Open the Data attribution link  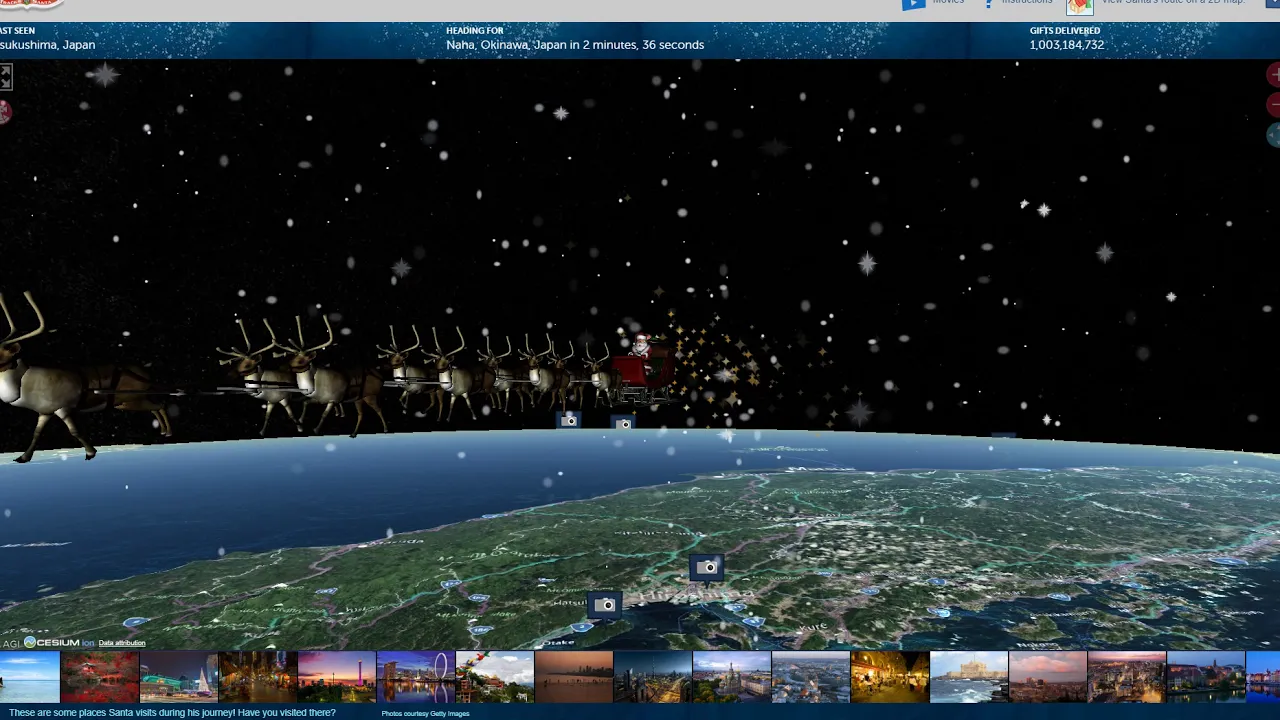[122, 643]
